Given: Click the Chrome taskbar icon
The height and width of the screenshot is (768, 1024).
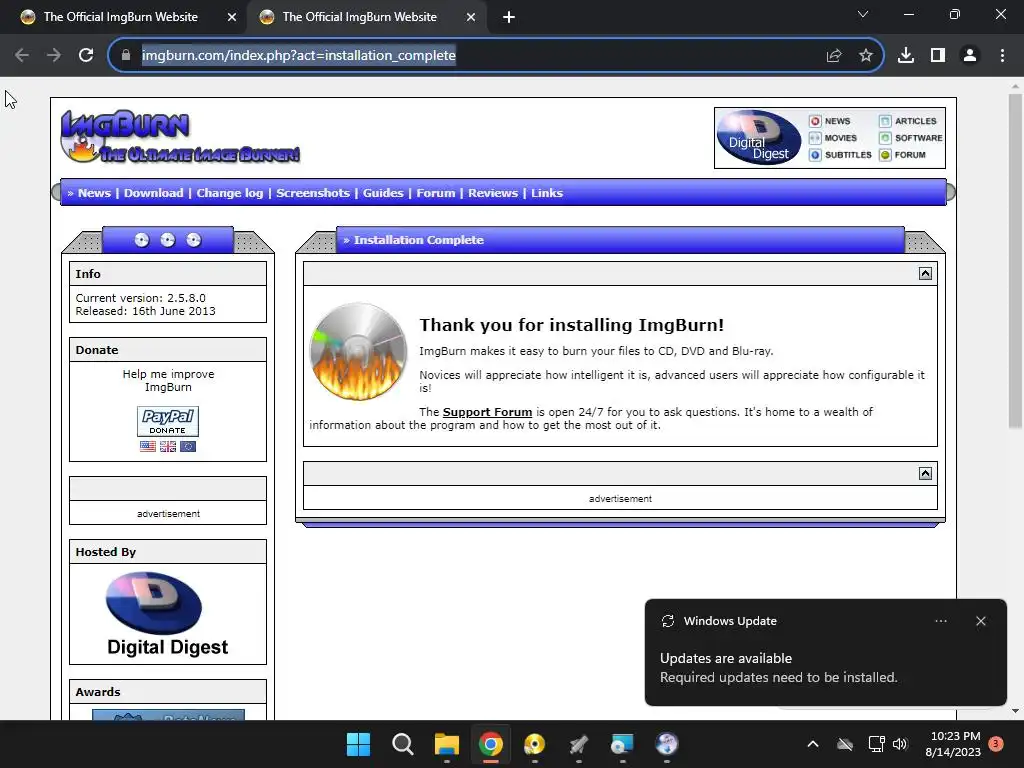Looking at the screenshot, I should (x=490, y=744).
